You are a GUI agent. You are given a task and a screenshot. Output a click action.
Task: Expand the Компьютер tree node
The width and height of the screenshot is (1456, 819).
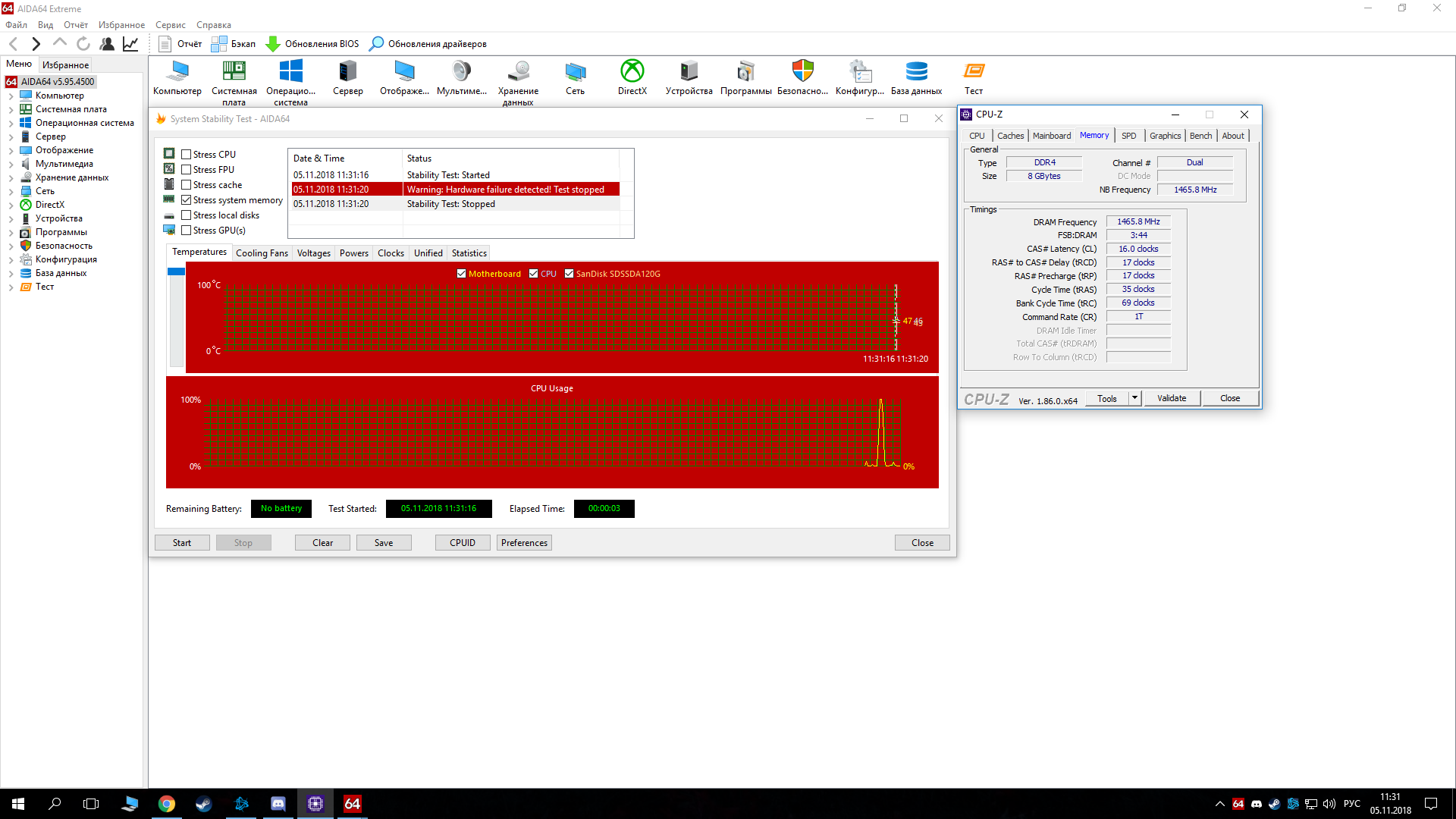coord(11,96)
